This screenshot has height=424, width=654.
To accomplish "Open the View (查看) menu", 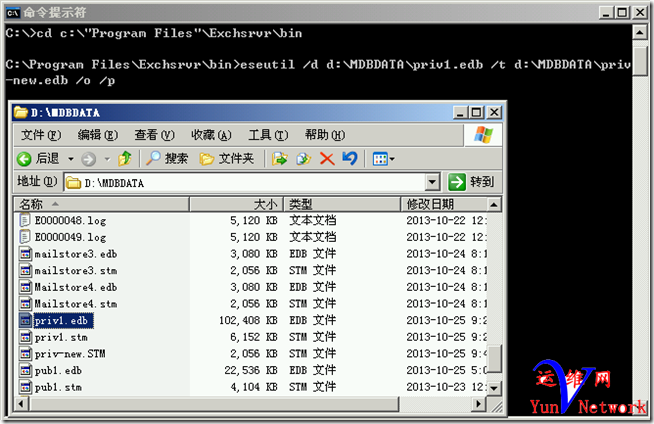I will tap(154, 135).
